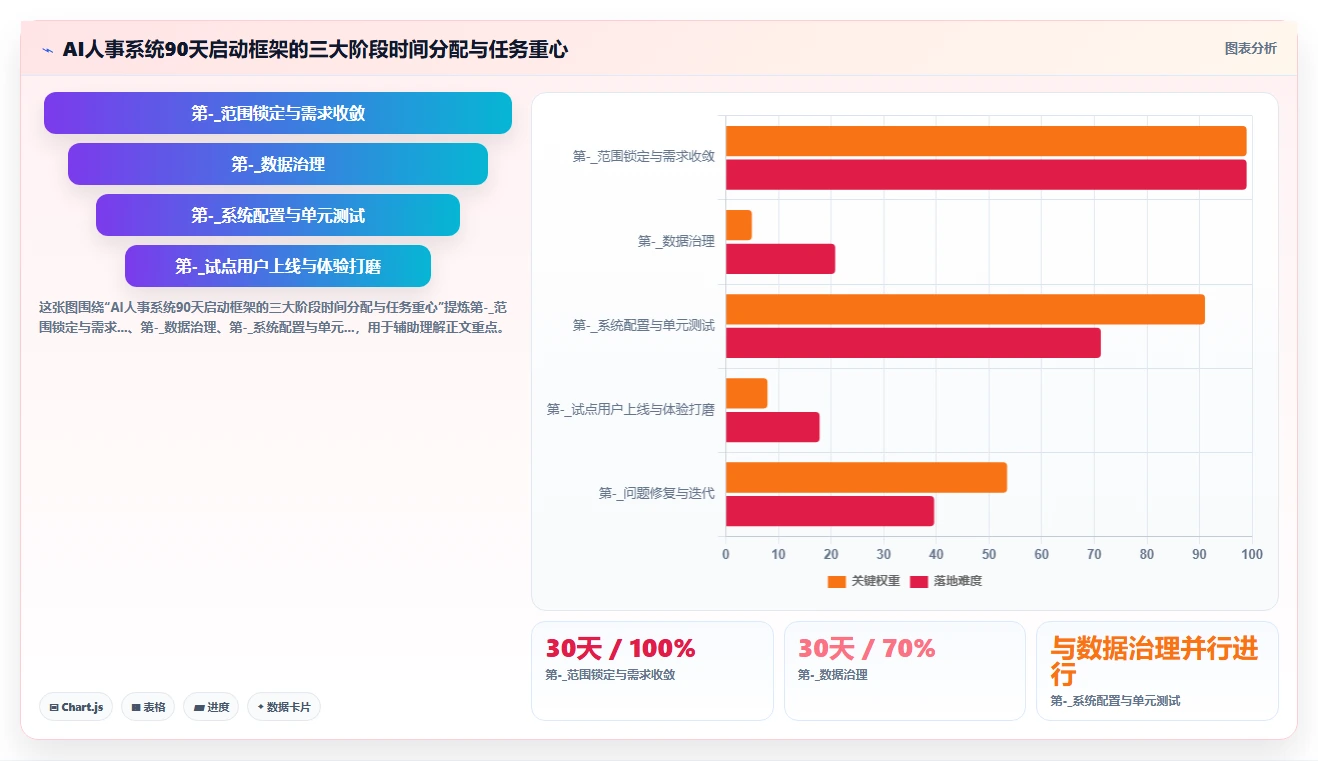
Task: Click the 图表分析 label at top right
Action: coord(1250,48)
